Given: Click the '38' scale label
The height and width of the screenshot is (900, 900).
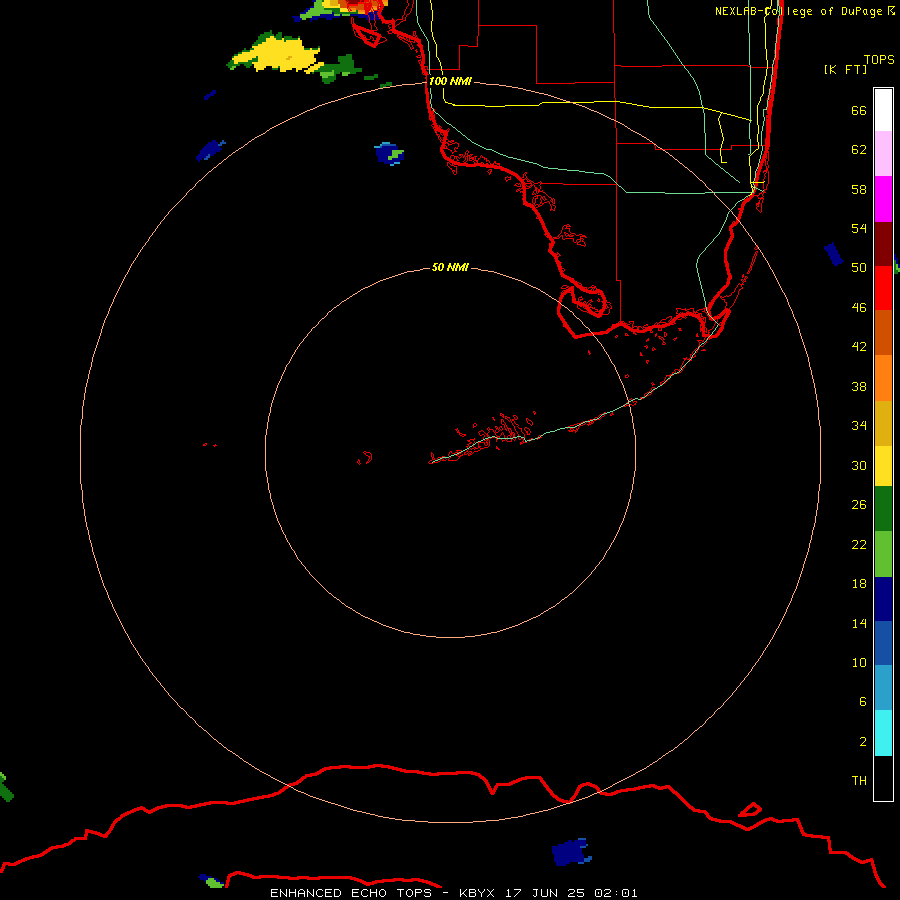Looking at the screenshot, I should pos(859,386).
